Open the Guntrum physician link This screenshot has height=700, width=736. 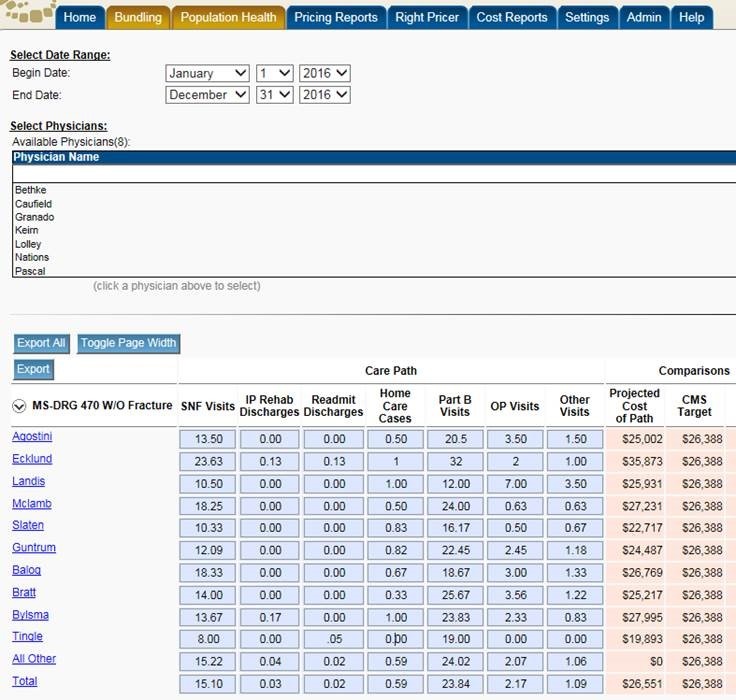[34, 547]
